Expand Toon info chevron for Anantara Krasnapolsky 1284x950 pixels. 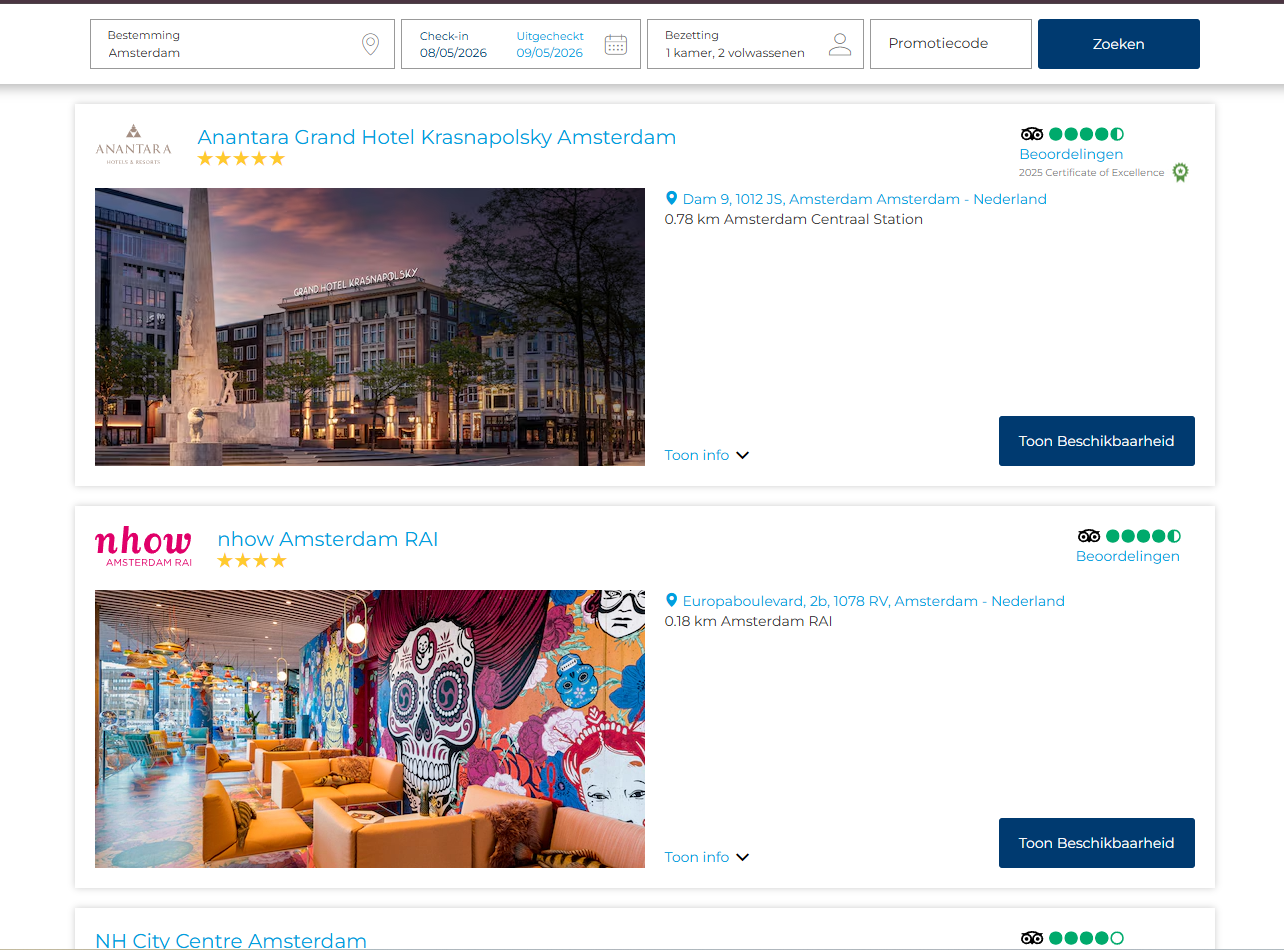pyautogui.click(x=742, y=456)
